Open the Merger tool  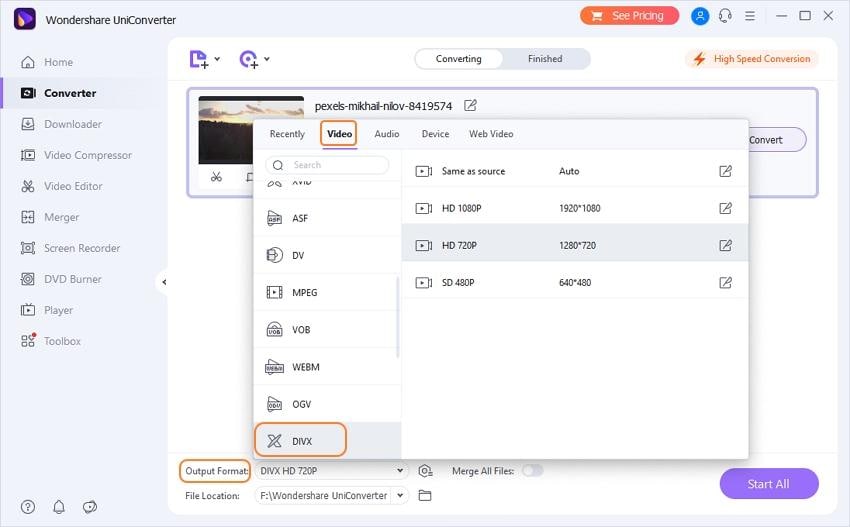click(50, 217)
